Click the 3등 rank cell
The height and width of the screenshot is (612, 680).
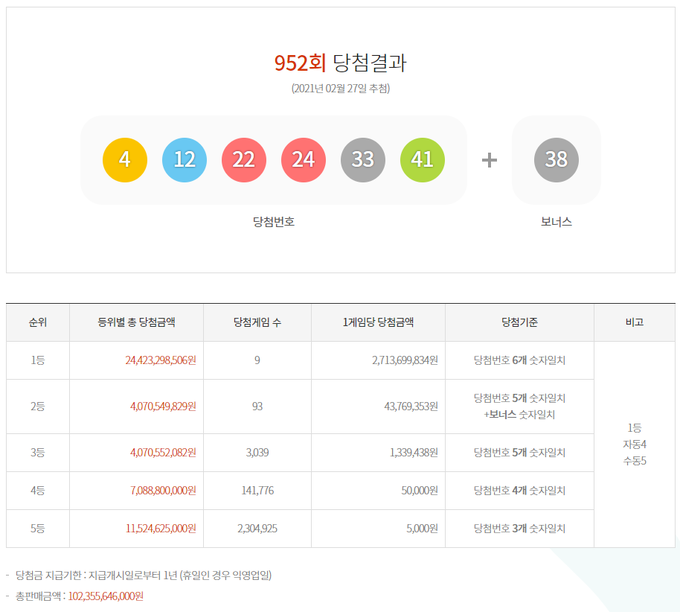[38, 453]
